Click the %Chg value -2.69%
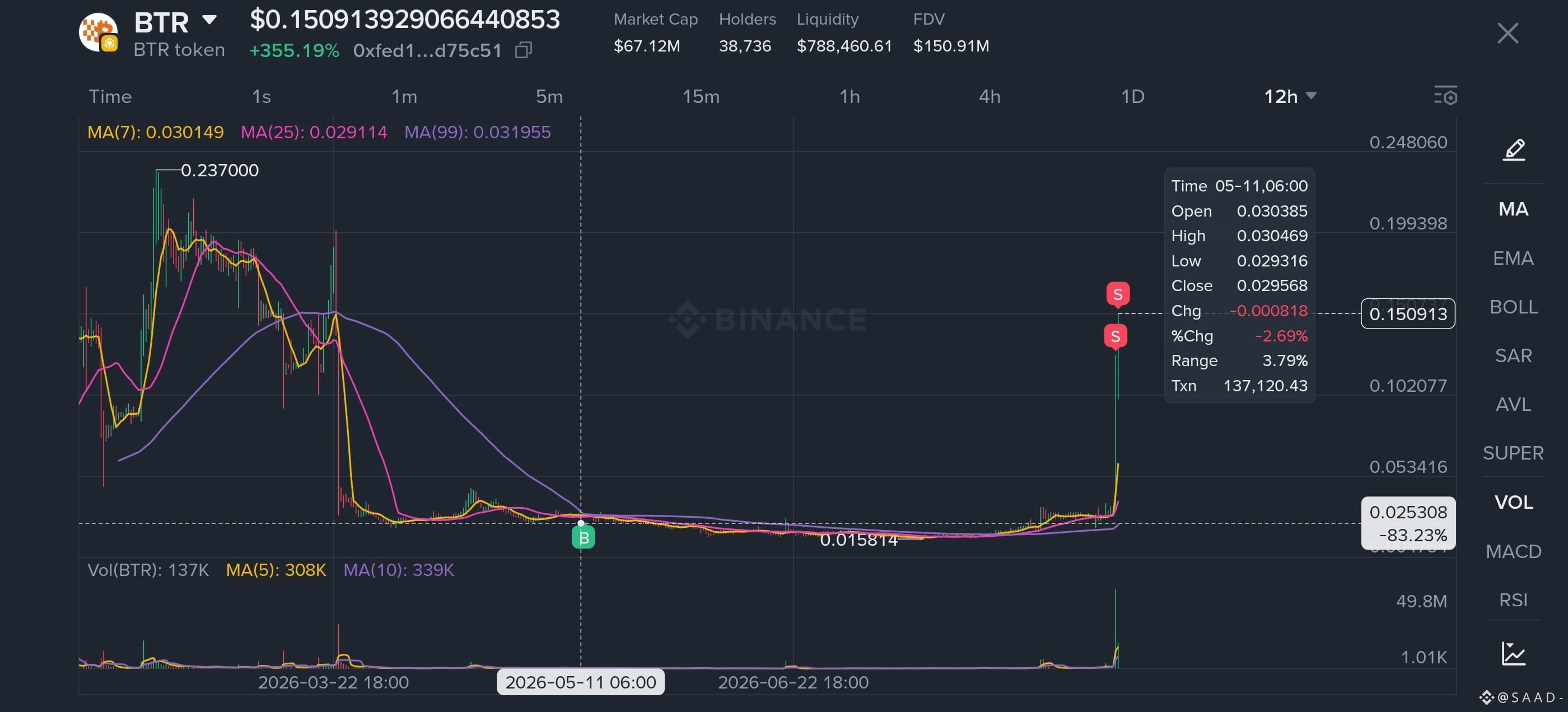The image size is (1568, 712). [1281, 336]
